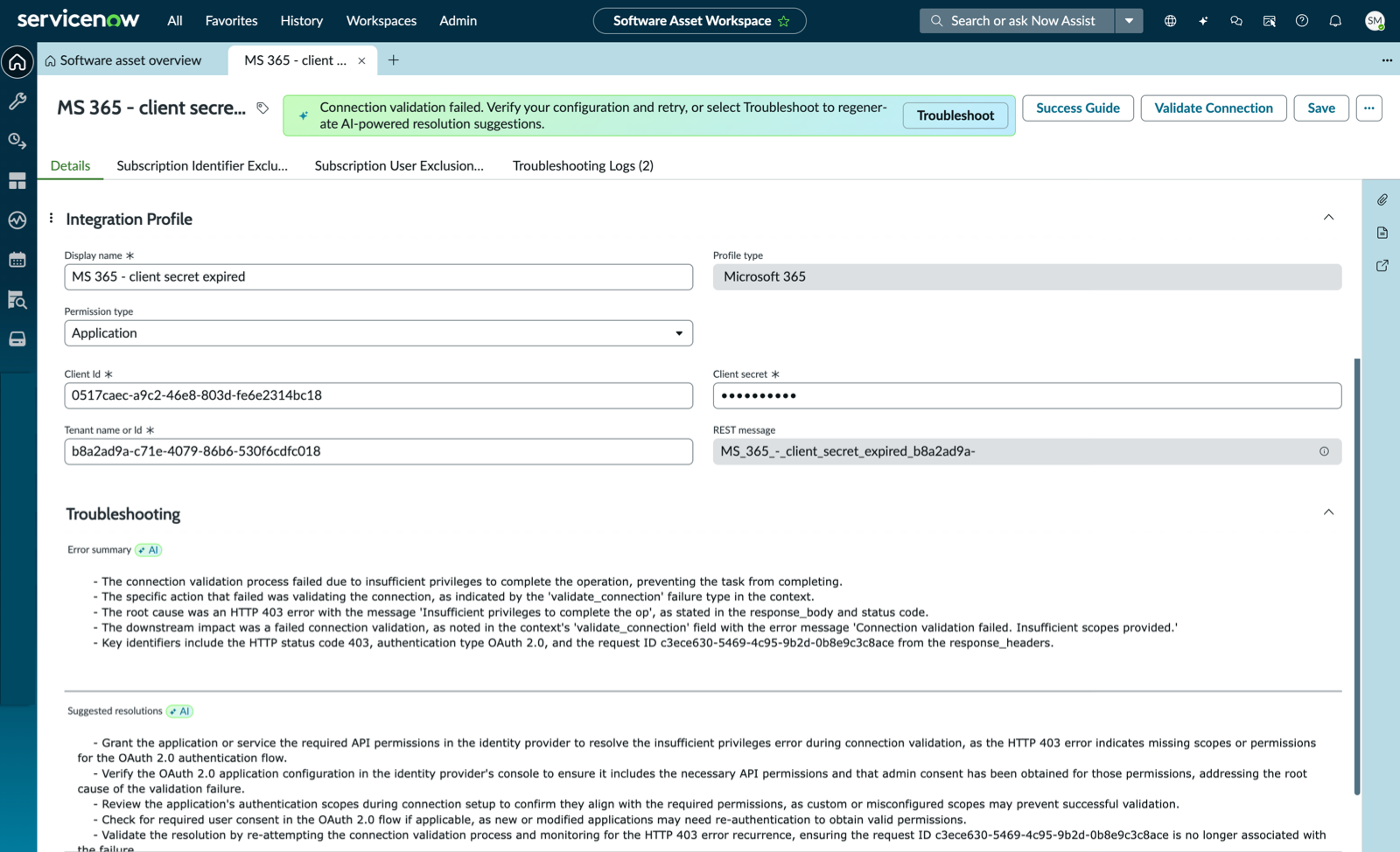This screenshot has height=852, width=1400.
Task: Click the read-only Profile type field
Action: point(1027,277)
